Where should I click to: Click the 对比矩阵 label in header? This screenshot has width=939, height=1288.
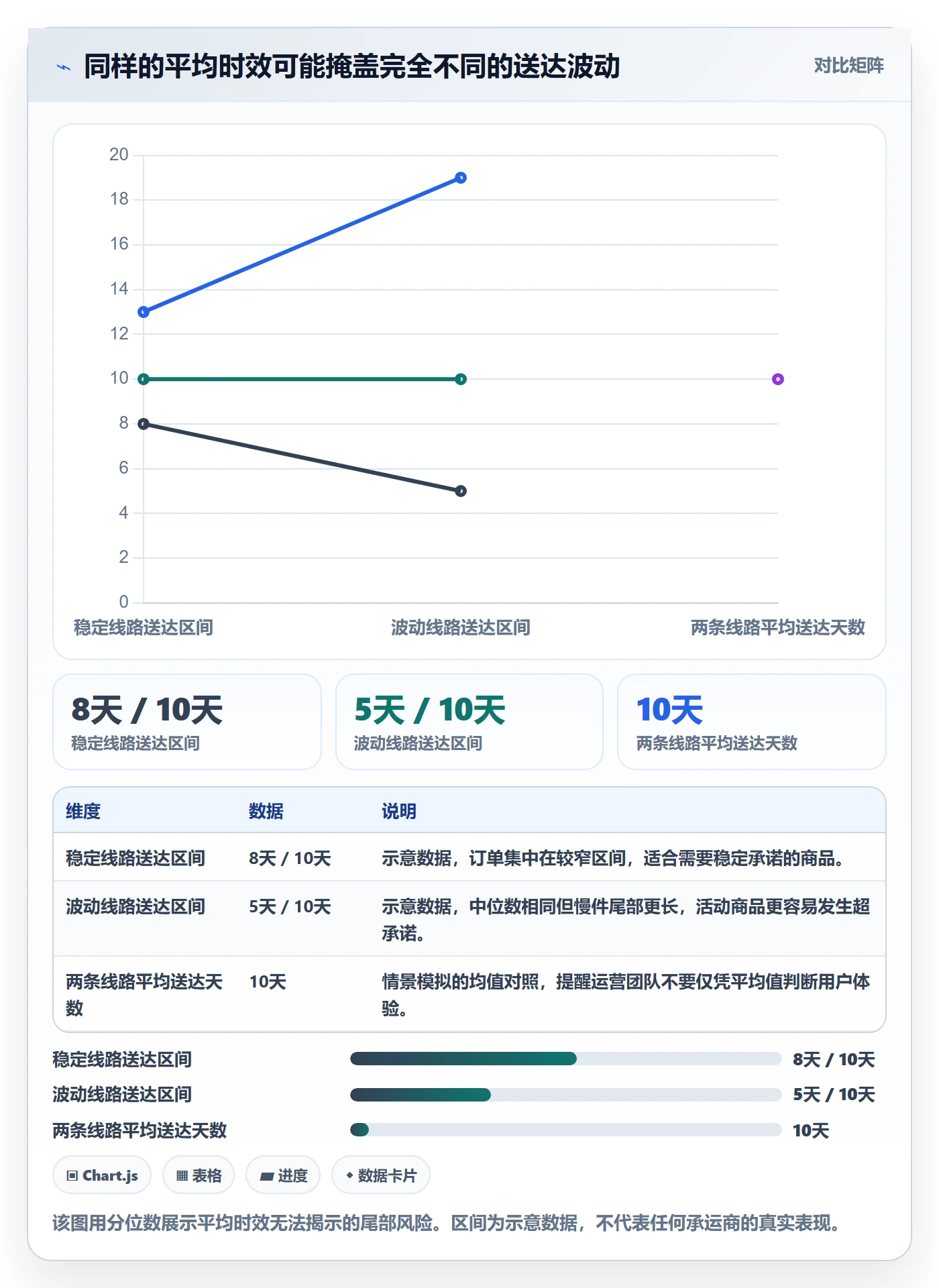848,66
